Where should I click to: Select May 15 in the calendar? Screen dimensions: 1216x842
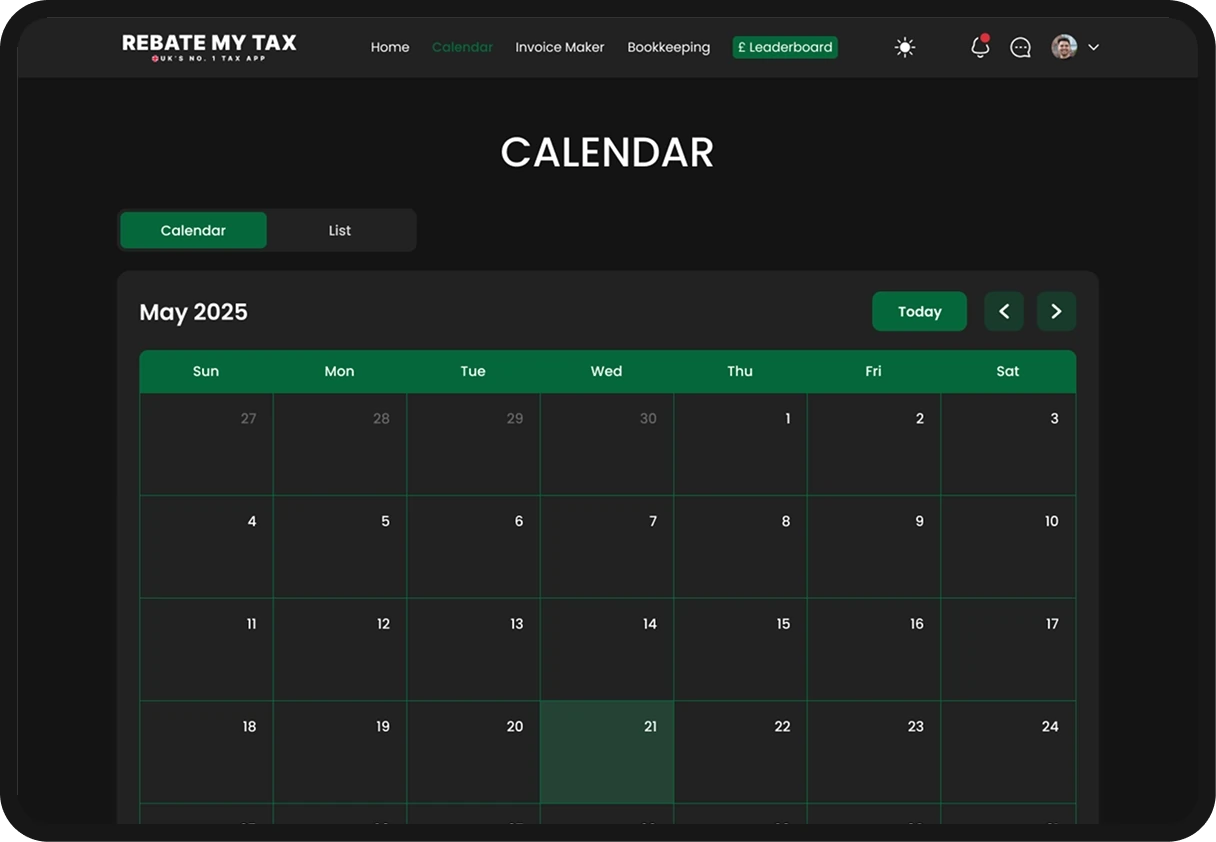click(741, 649)
